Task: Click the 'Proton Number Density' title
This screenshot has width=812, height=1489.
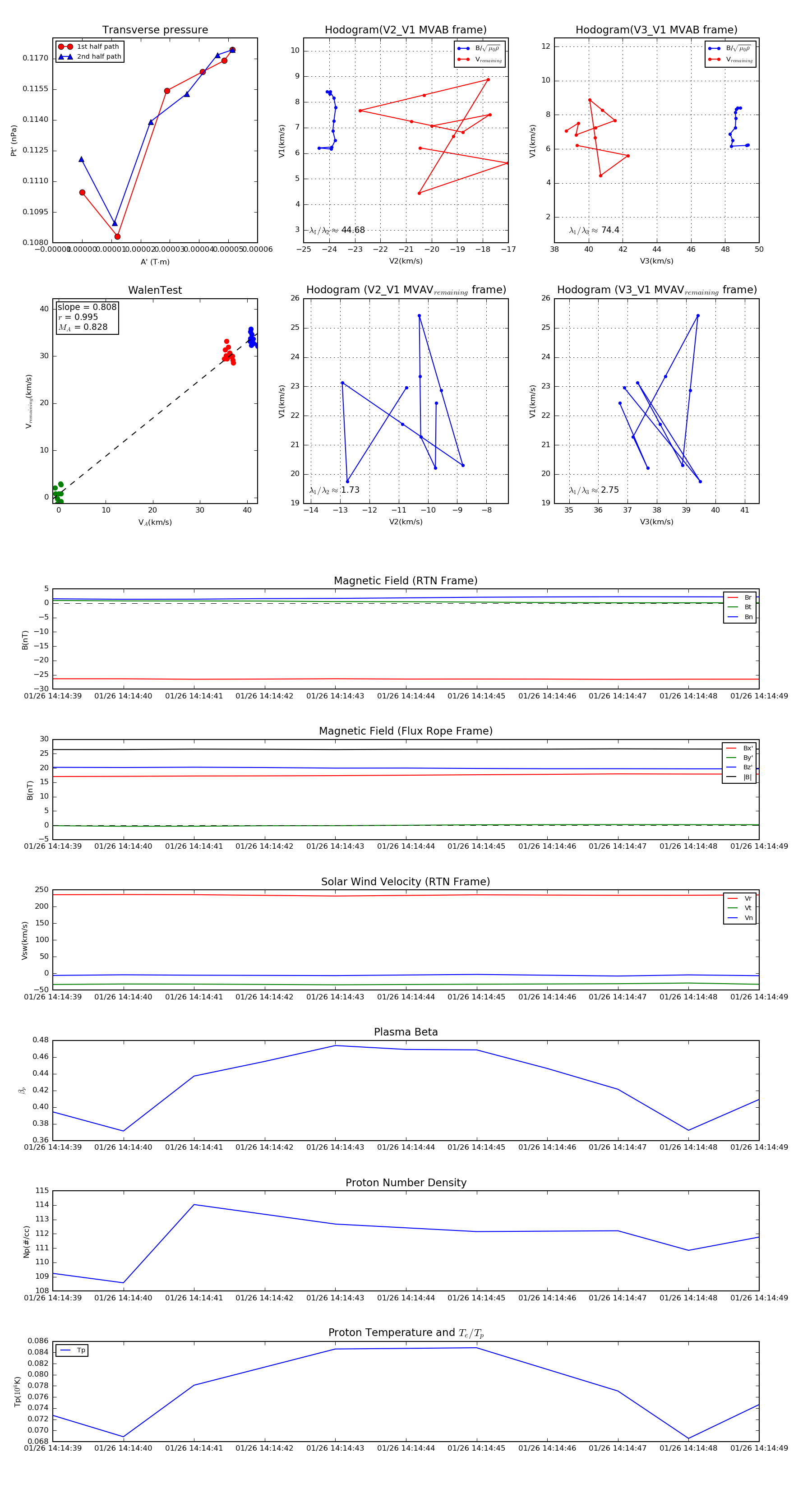Action: [x=406, y=1183]
